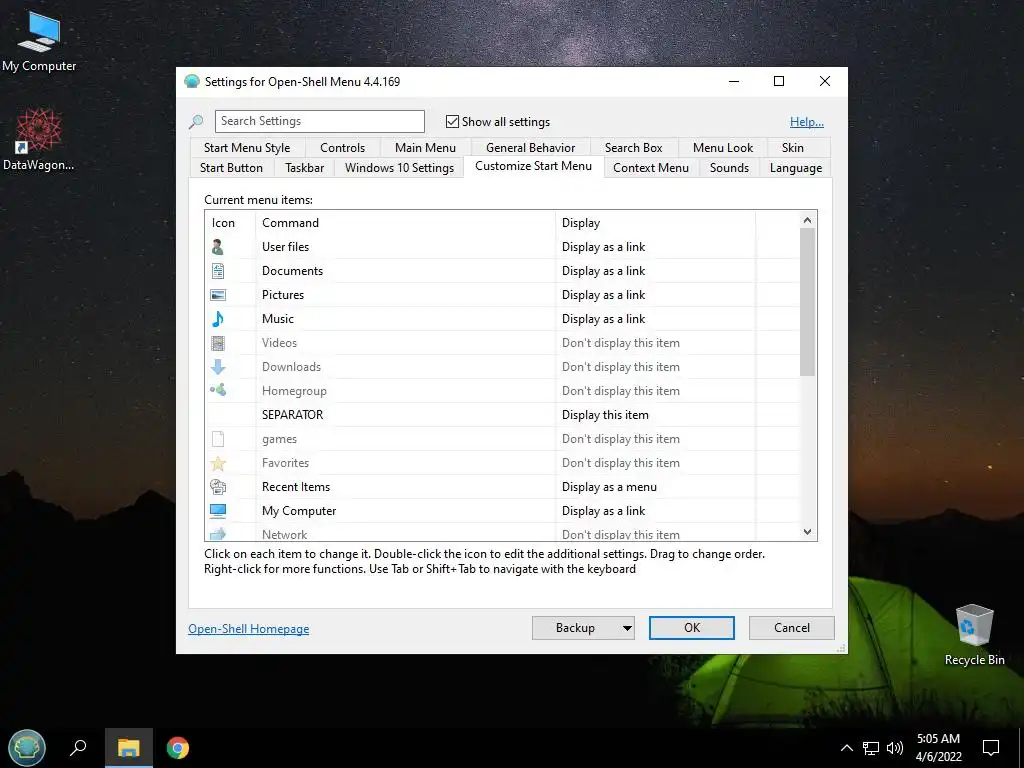Change SEPARATOR display this item setting
Screen dimensions: 1024x768
(x=605, y=415)
